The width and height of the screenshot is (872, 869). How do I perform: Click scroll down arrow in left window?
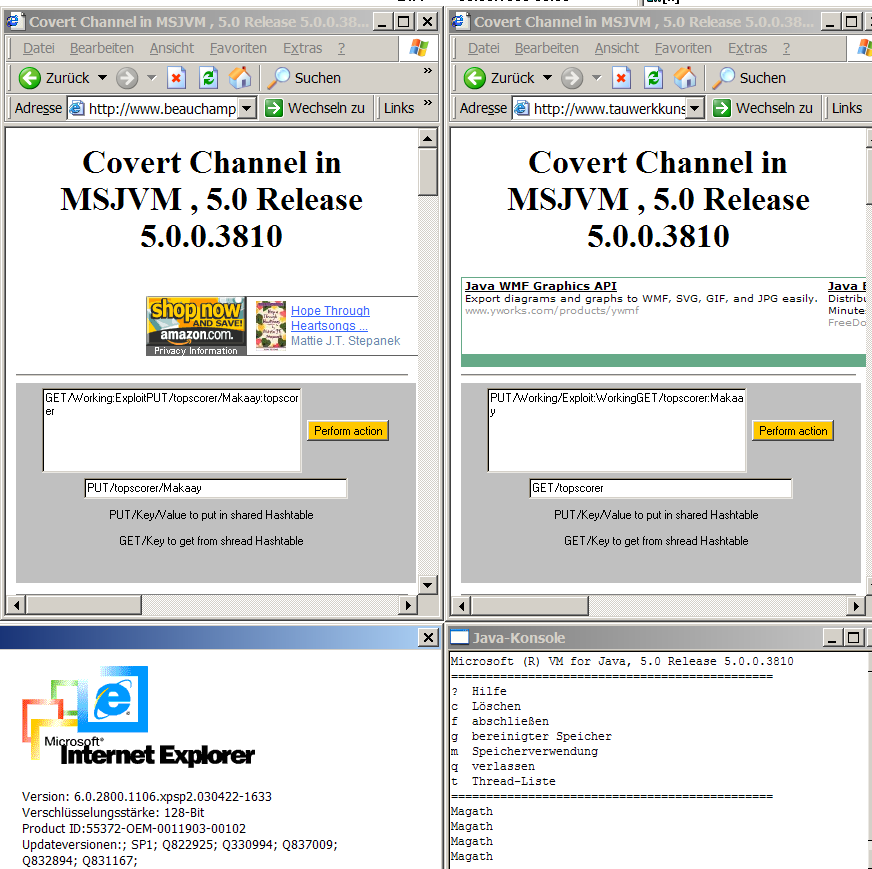[x=427, y=584]
